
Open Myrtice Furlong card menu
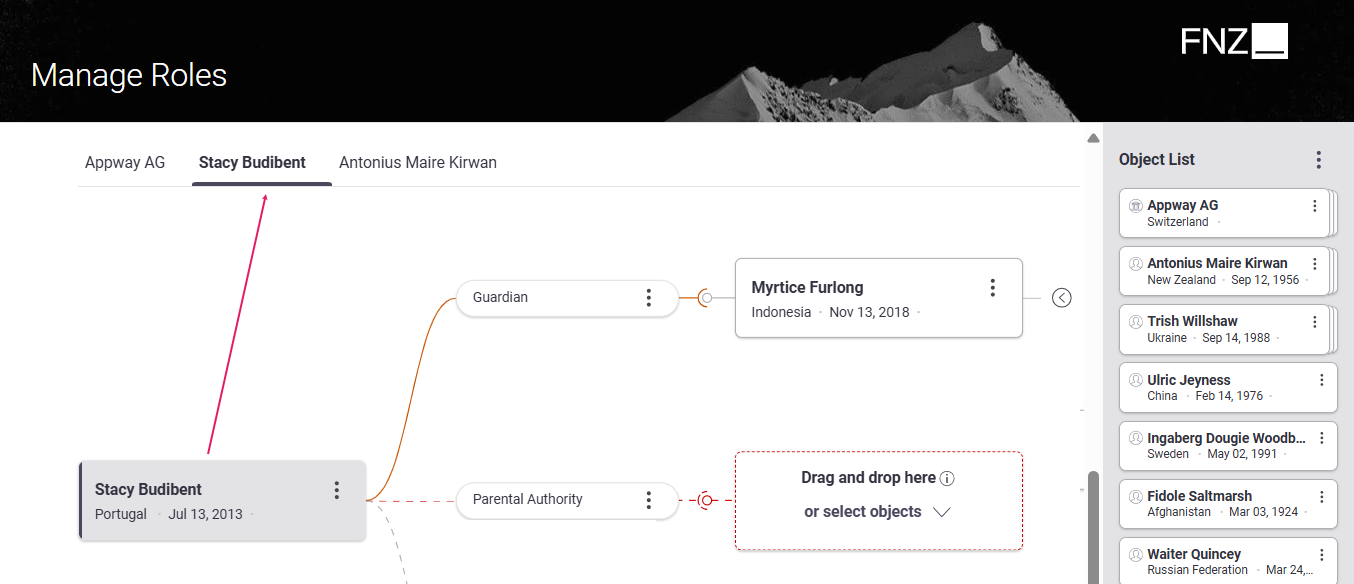pos(992,288)
